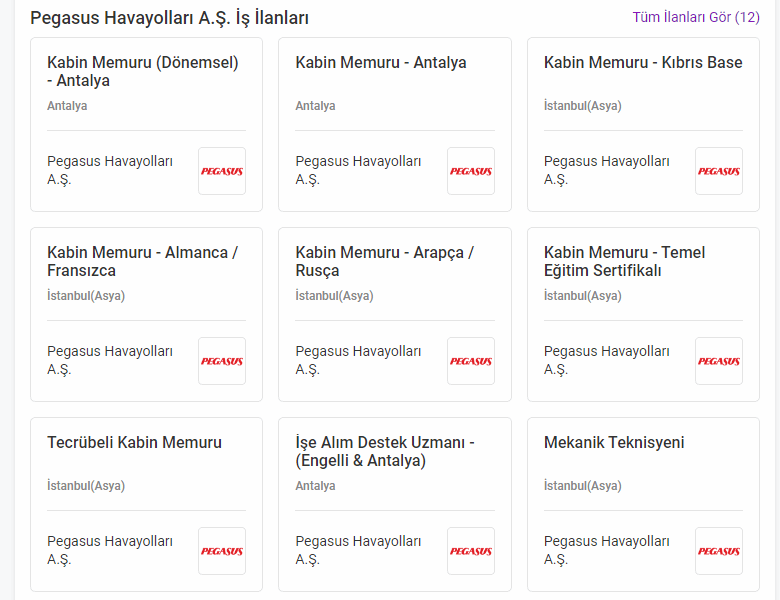
Task: Click Pegasus logo in Mekanik Teknisyeni card
Action: [719, 551]
